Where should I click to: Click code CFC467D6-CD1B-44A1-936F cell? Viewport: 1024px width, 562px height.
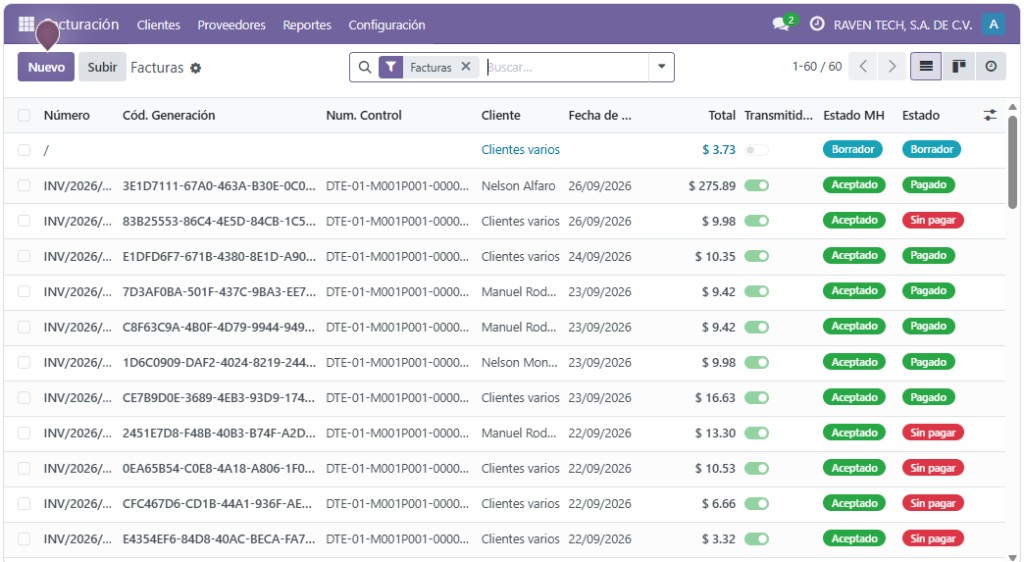[217, 503]
